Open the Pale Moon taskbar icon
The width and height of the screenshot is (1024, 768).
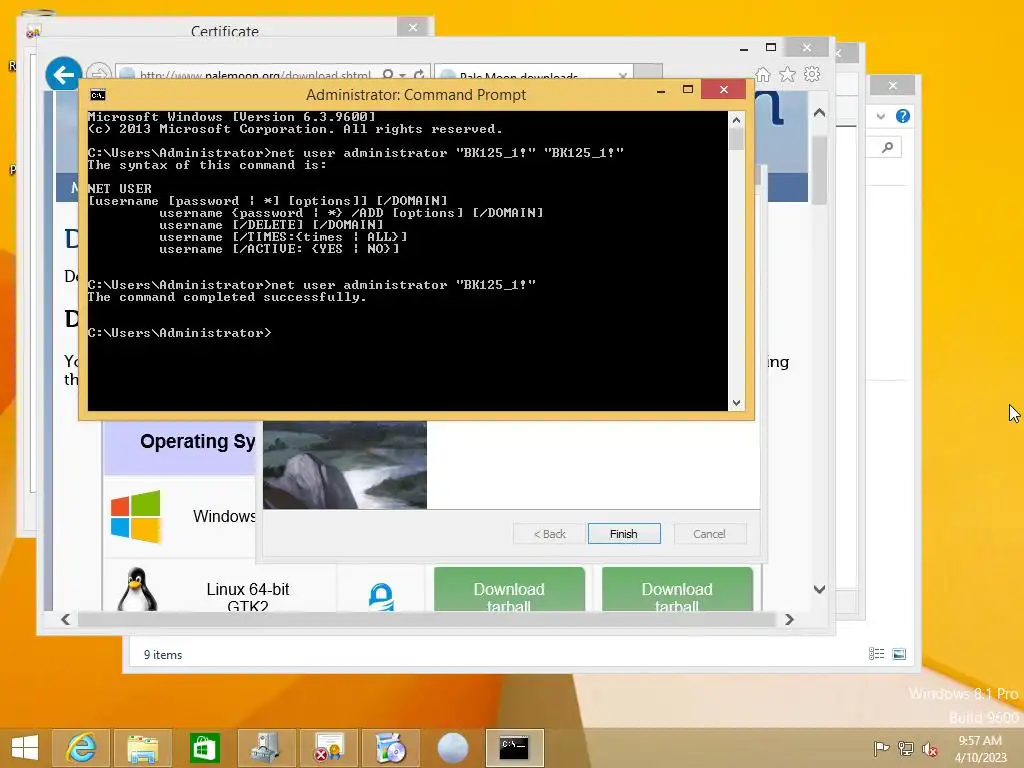pos(453,748)
